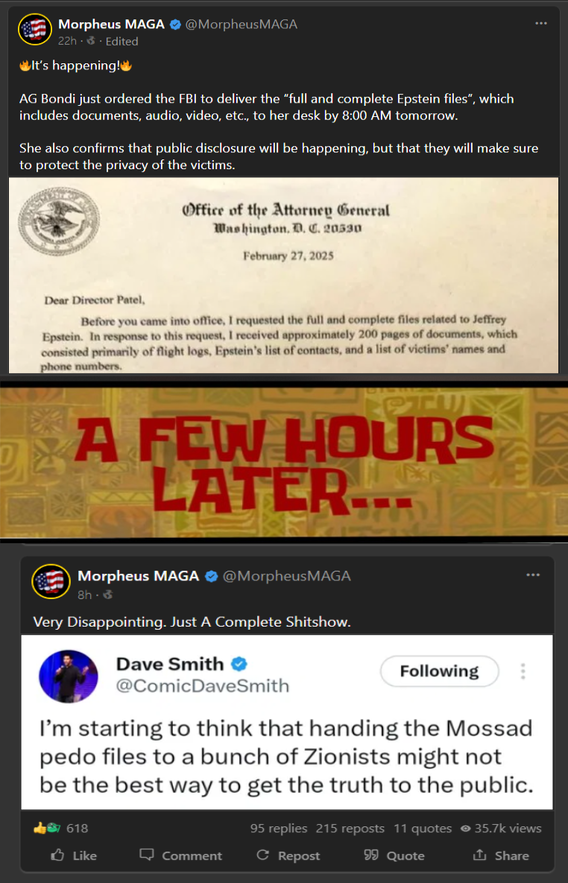View the 11 quotes list
Image resolution: width=568 pixels, height=883 pixels.
click(x=422, y=828)
